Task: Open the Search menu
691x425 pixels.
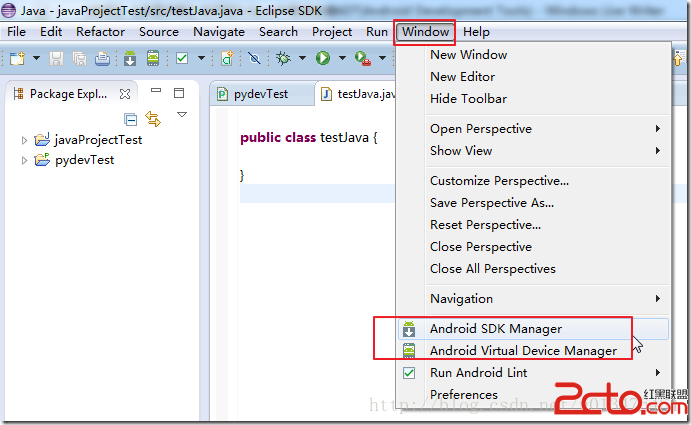Action: click(279, 32)
